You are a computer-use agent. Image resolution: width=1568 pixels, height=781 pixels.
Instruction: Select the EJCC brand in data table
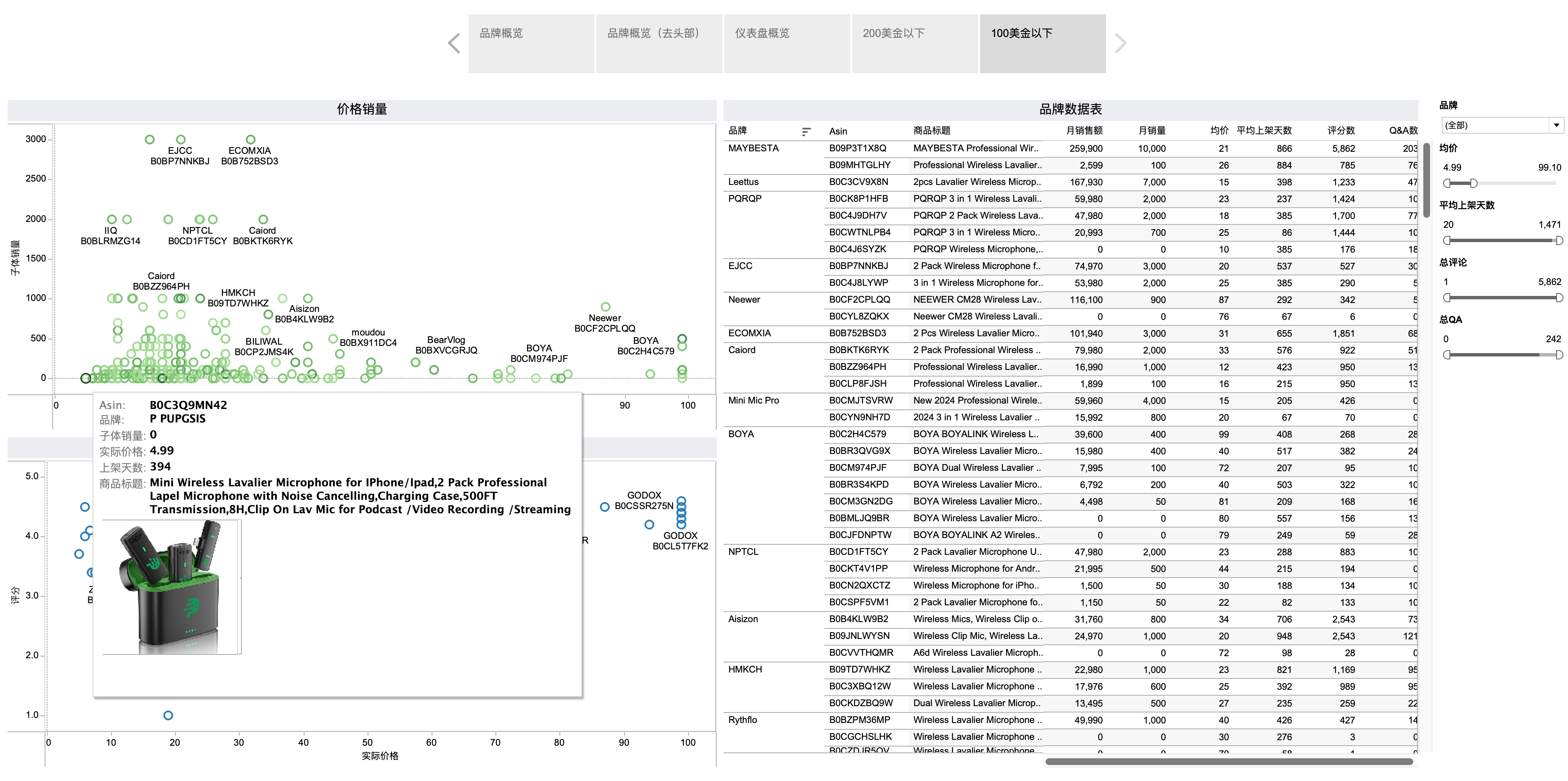coord(740,266)
